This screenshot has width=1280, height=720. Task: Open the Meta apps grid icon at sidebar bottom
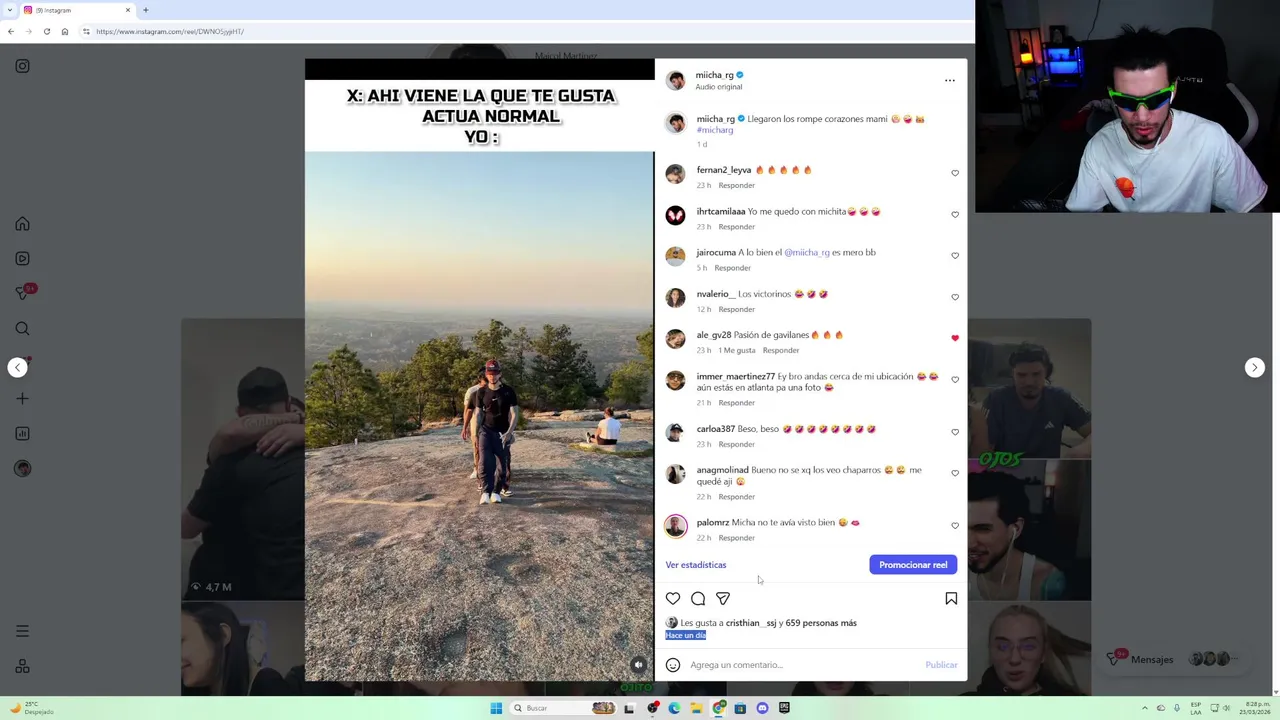(x=22, y=667)
